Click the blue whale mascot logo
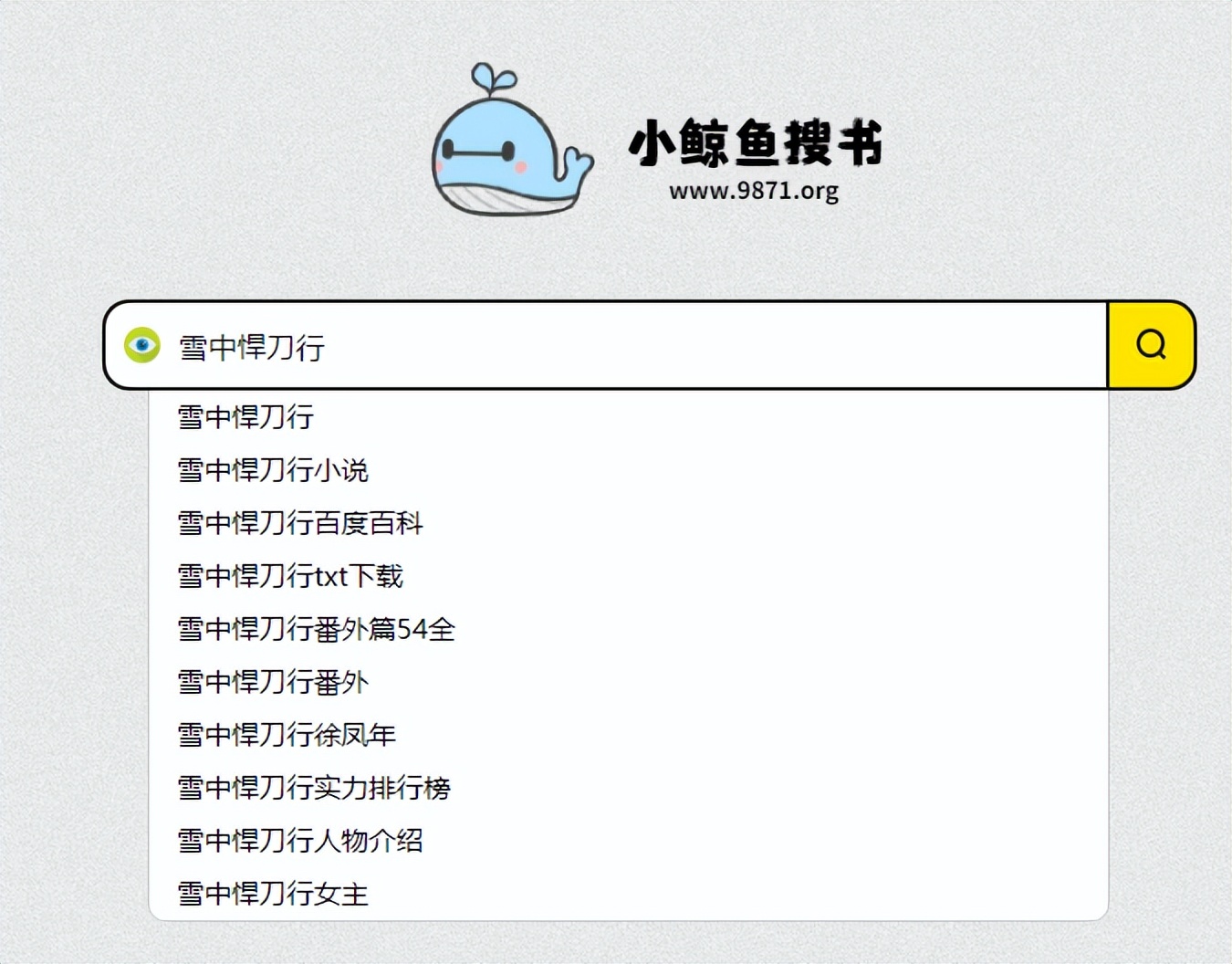 [511, 140]
